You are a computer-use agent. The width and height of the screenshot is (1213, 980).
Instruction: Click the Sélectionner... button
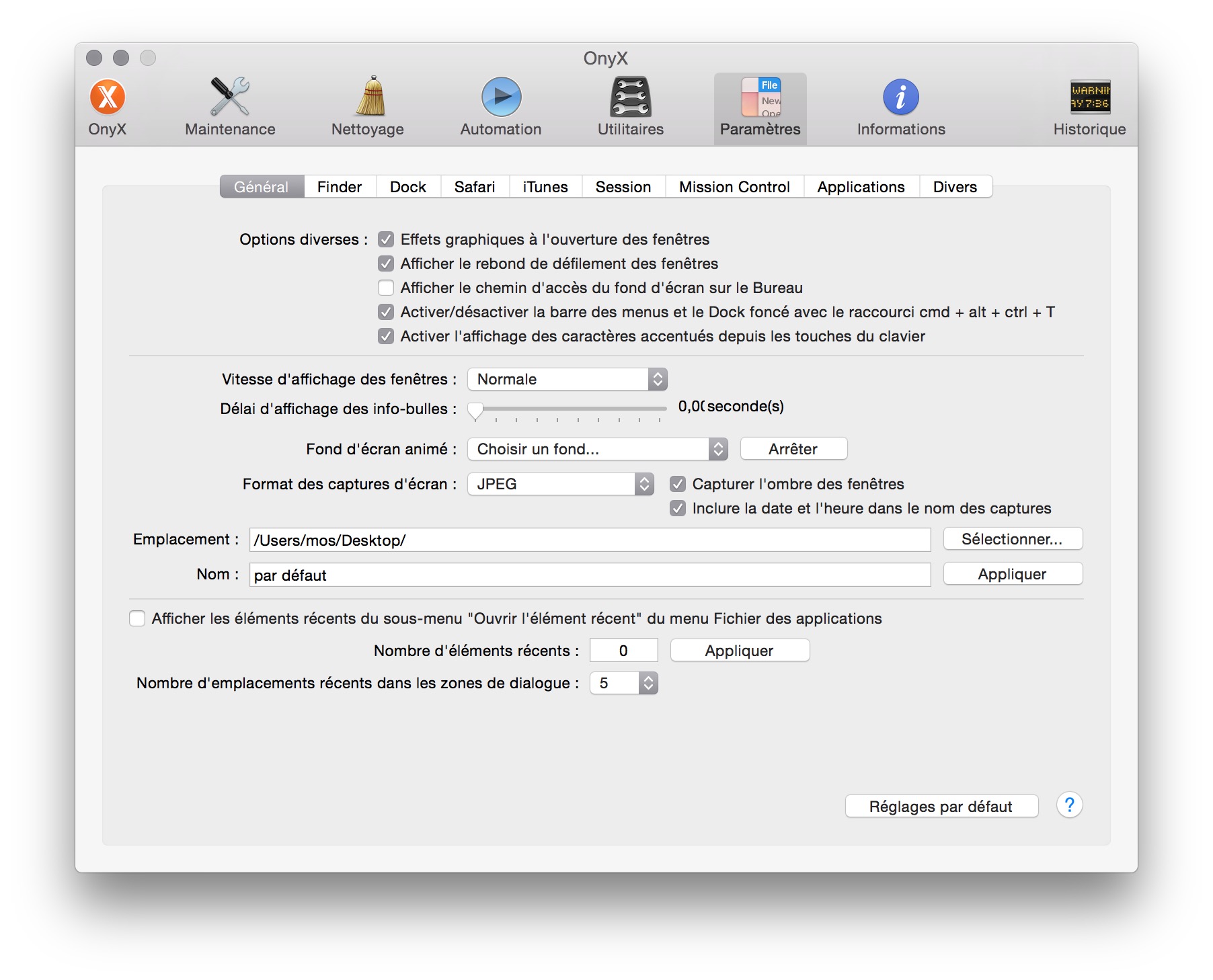pyautogui.click(x=1013, y=539)
